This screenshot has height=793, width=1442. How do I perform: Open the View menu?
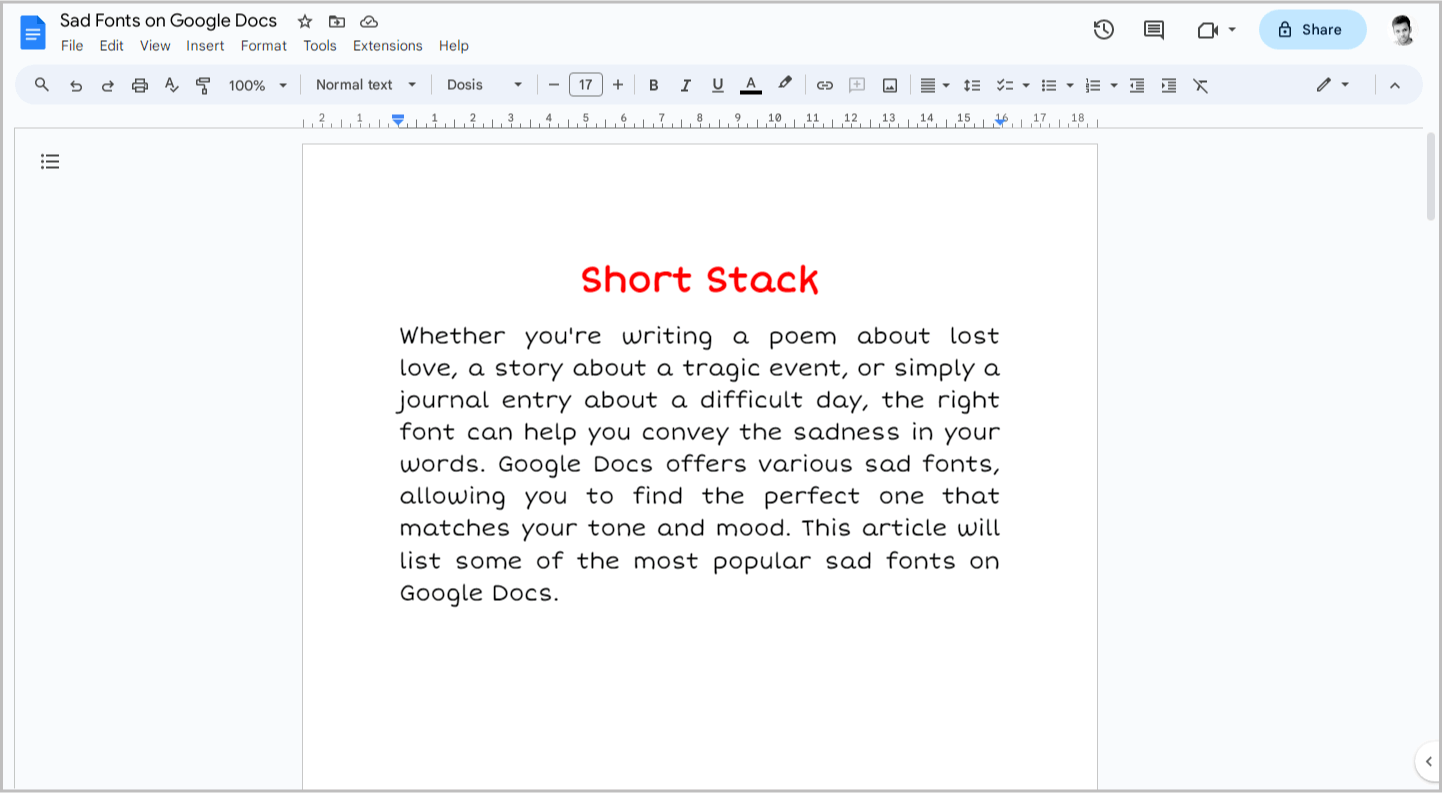[155, 46]
